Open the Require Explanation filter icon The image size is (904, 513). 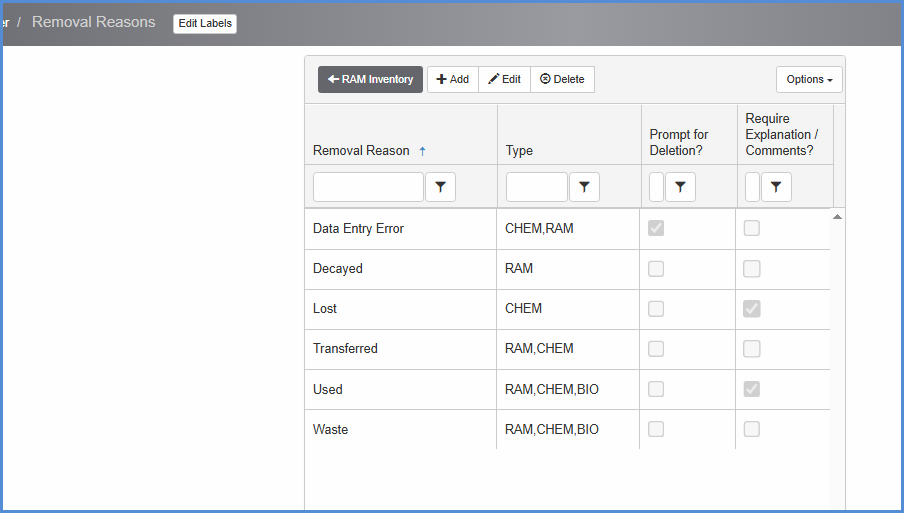click(x=776, y=187)
